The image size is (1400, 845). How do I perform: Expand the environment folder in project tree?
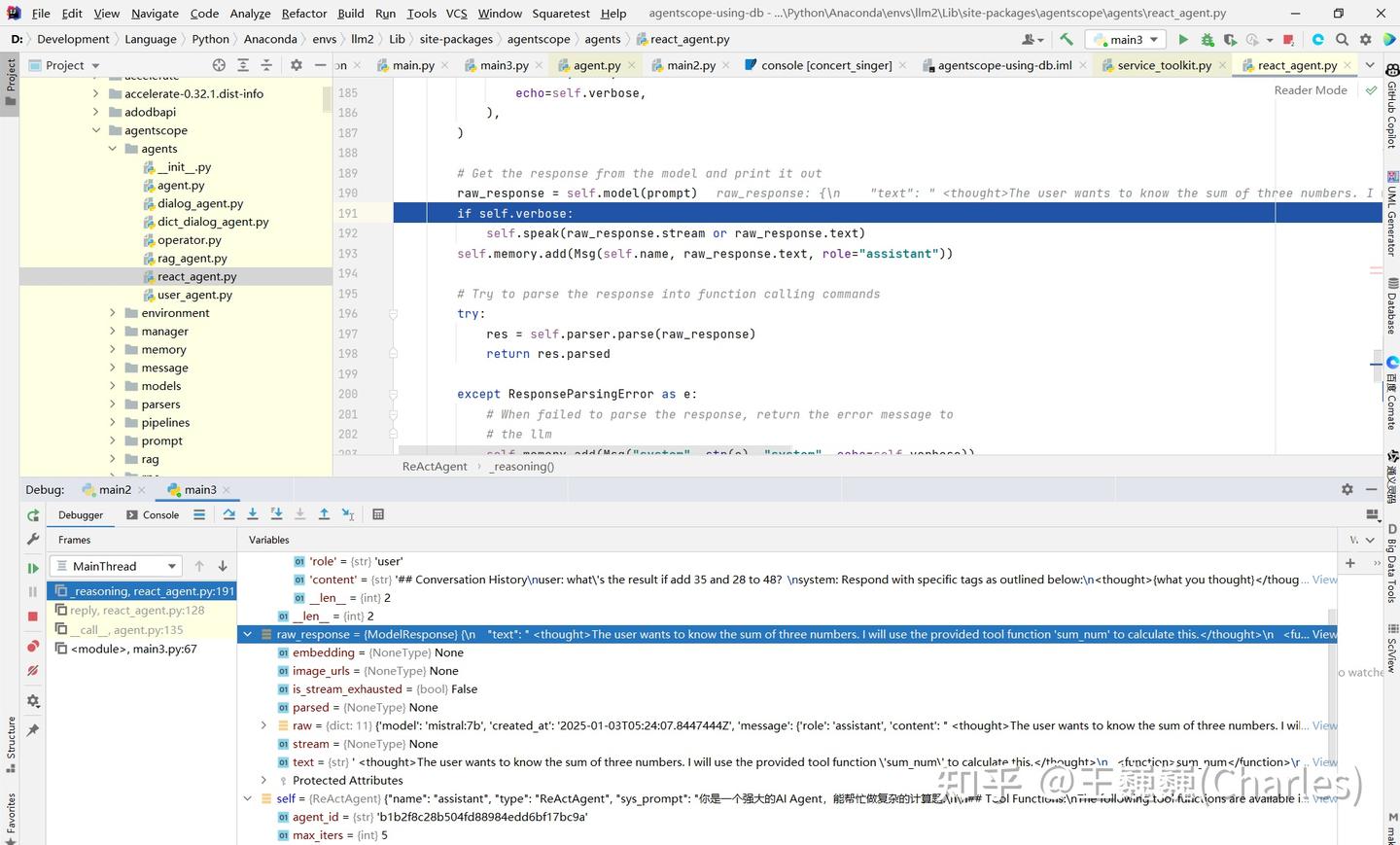coord(112,313)
